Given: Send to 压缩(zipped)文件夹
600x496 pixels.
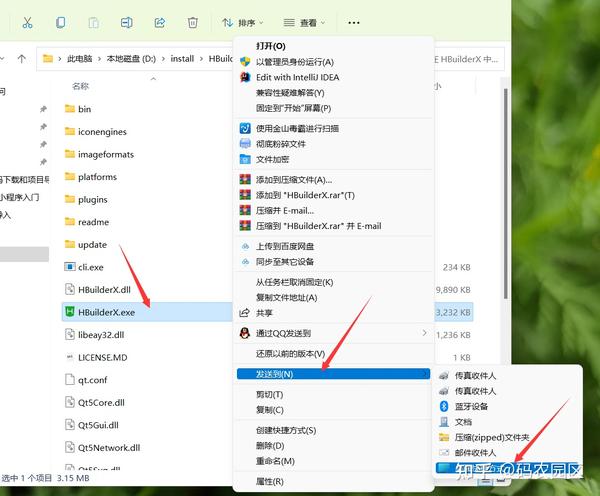Looking at the screenshot, I should point(507,437).
